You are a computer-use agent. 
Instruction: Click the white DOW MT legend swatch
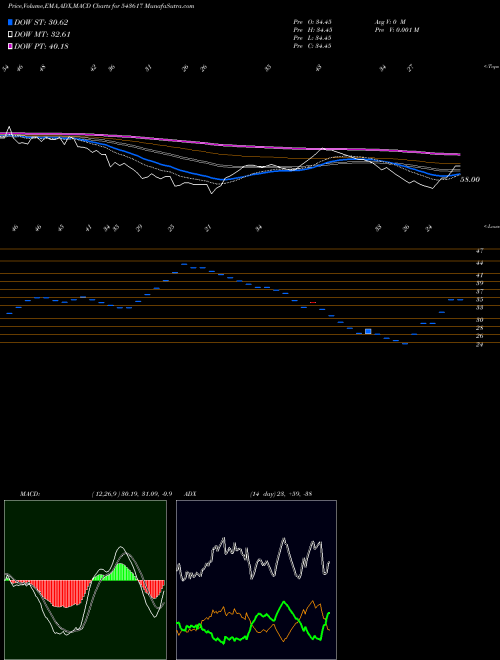[10, 35]
